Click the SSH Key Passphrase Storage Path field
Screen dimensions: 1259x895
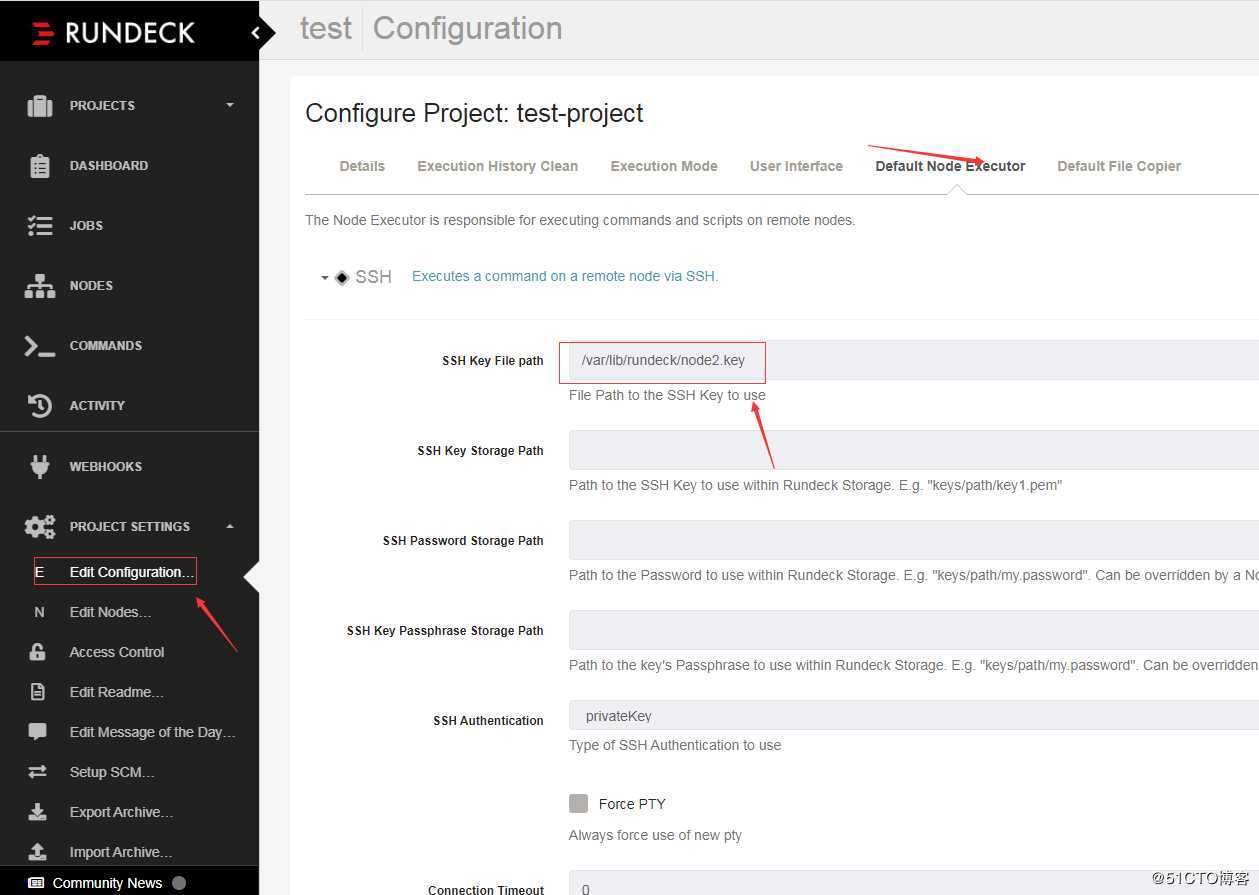click(913, 630)
